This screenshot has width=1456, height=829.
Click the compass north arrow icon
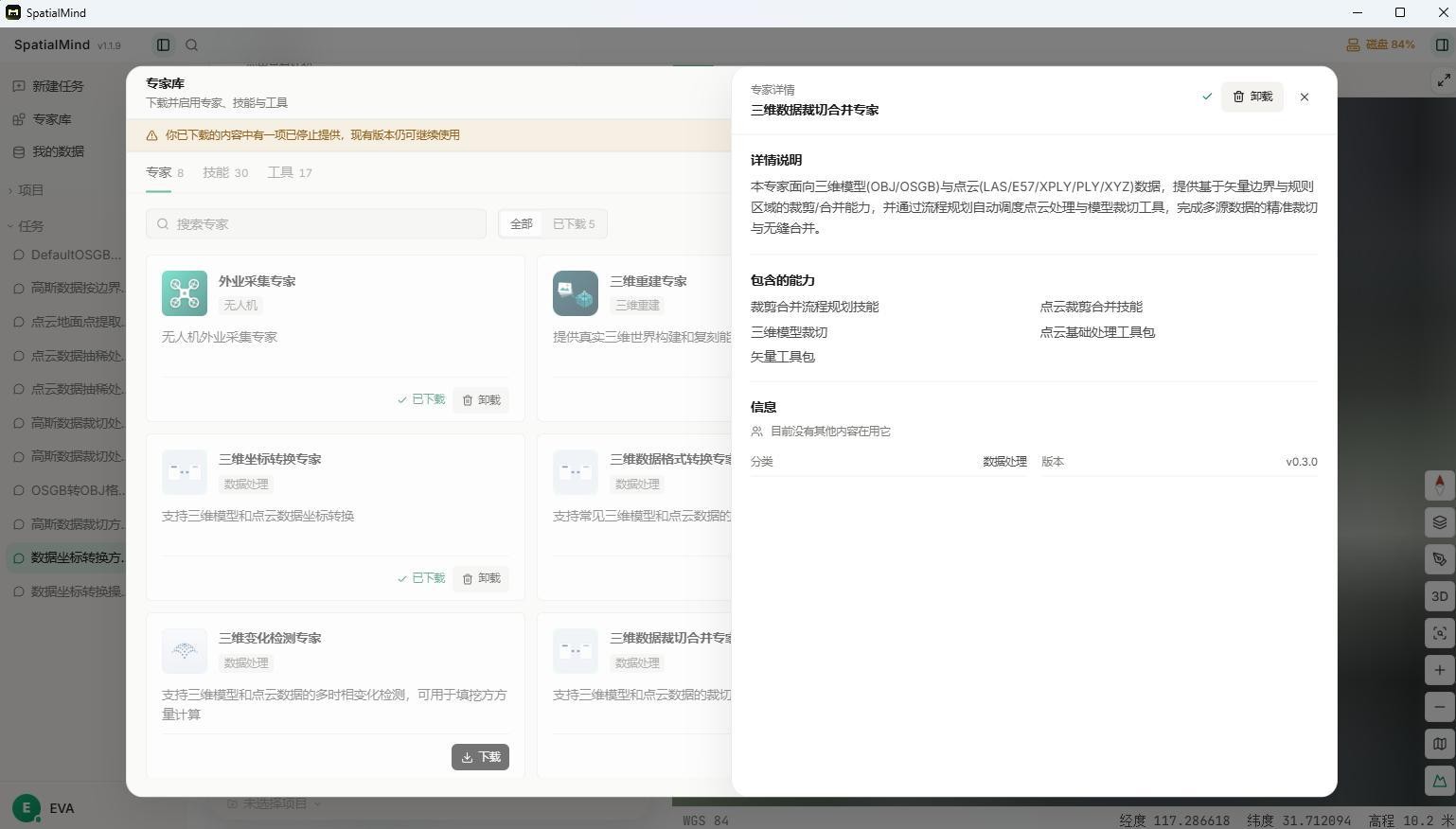click(1439, 485)
